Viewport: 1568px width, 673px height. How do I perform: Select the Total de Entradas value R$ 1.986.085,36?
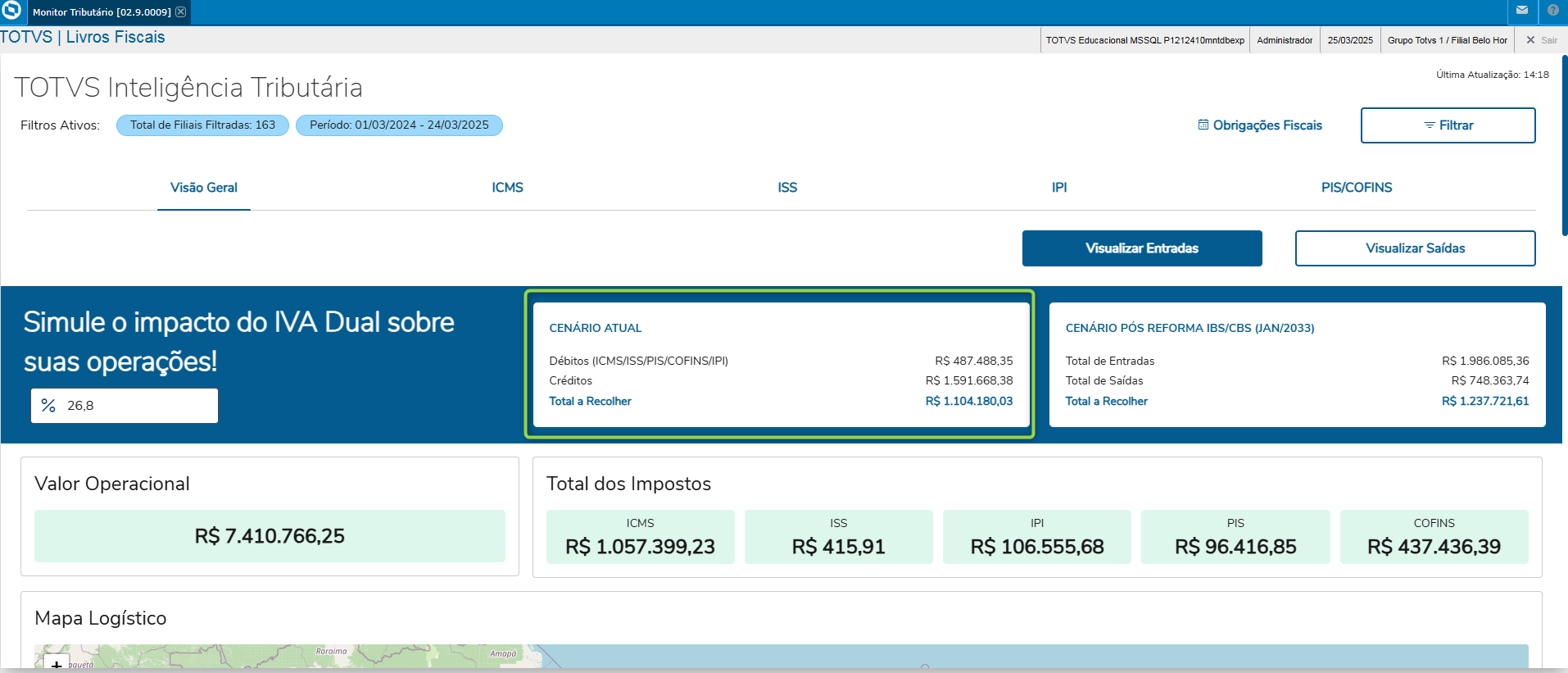pos(1485,361)
